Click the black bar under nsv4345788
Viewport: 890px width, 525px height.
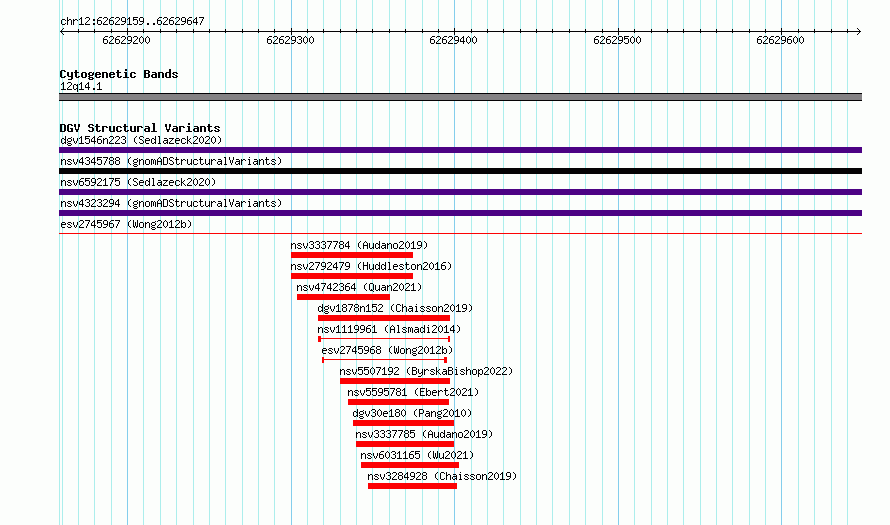460,171
